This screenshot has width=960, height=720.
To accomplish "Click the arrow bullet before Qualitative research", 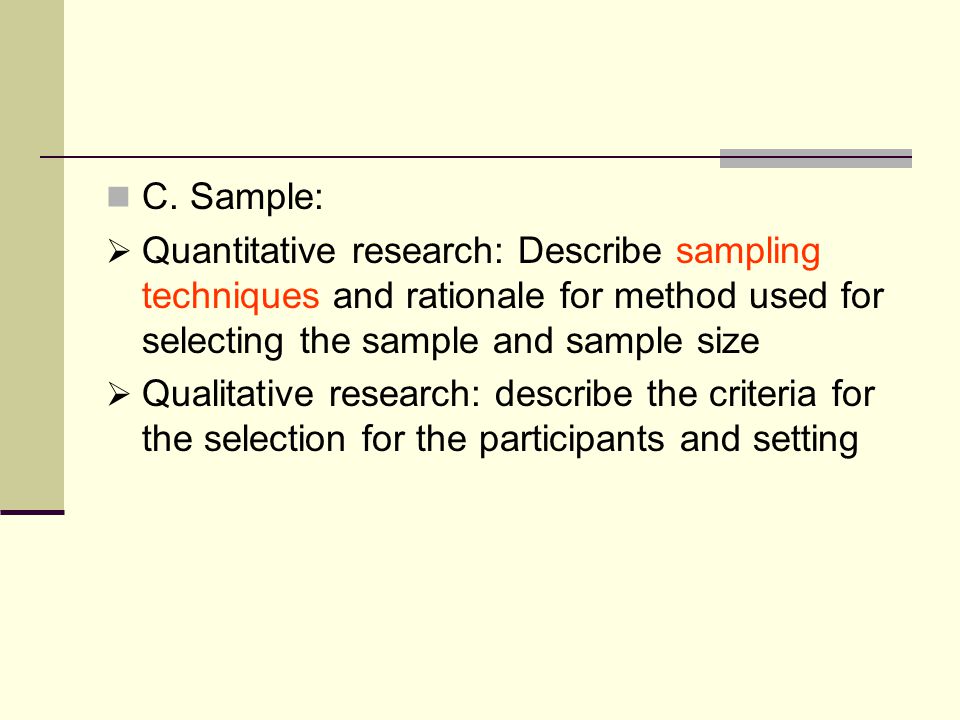I will click(118, 394).
